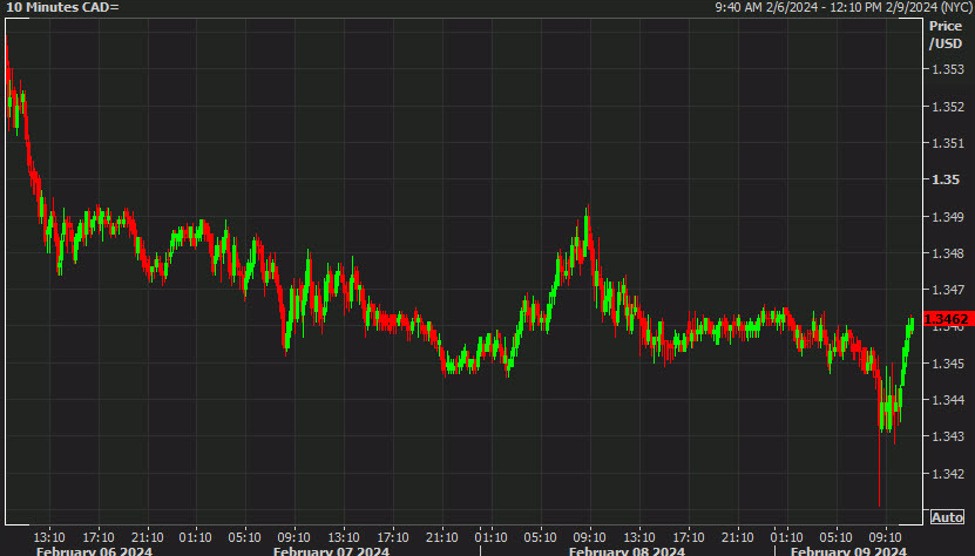Click the 1.343 price axis label
The width and height of the screenshot is (975, 556).
[x=948, y=437]
